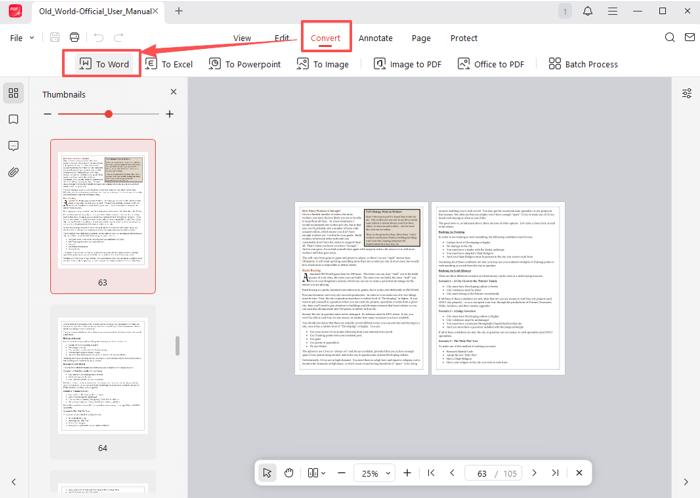Image resolution: width=700 pixels, height=498 pixels.
Task: Zoom out with the bottom minus button
Action: coord(342,473)
